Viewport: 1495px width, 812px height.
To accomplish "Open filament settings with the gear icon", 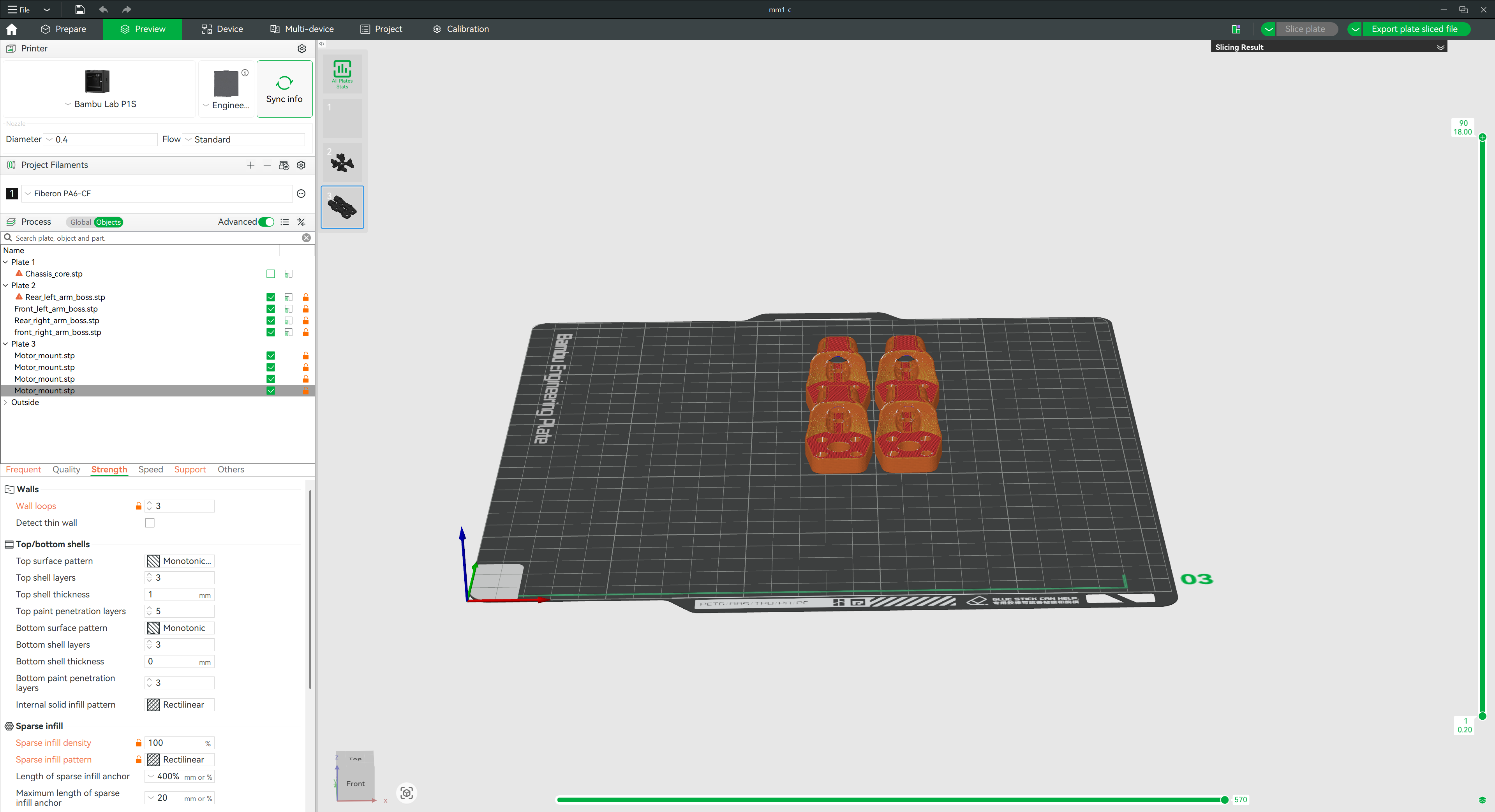I will click(x=301, y=165).
